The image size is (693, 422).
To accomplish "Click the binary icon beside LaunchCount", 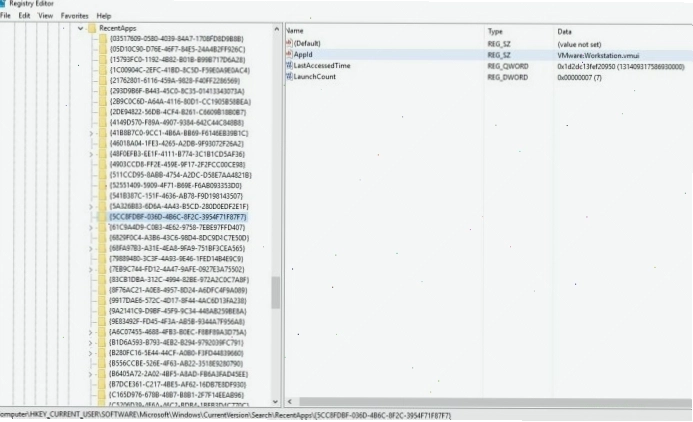I will click(x=289, y=76).
